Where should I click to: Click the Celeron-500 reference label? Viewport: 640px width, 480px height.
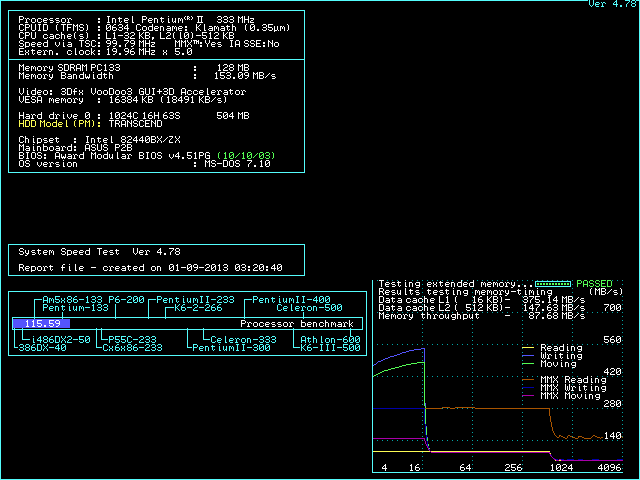coord(309,308)
